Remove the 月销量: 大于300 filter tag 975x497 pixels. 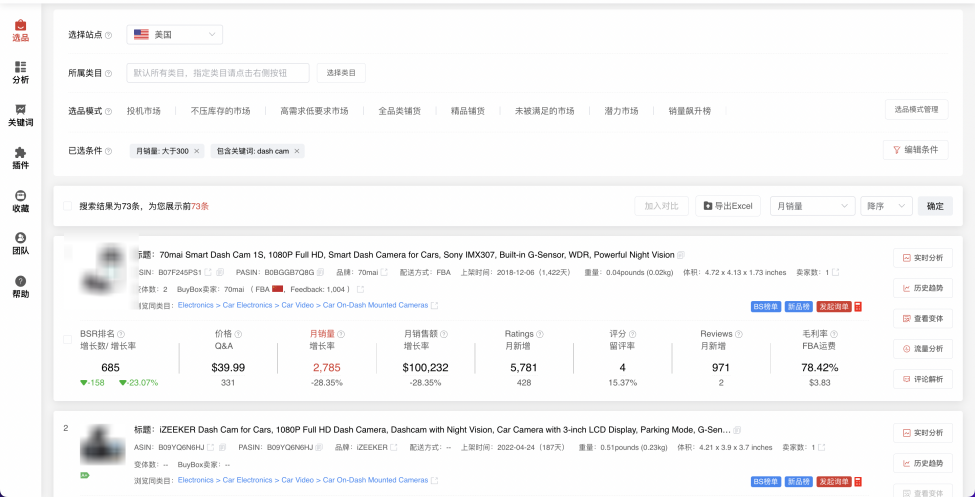pos(196,151)
